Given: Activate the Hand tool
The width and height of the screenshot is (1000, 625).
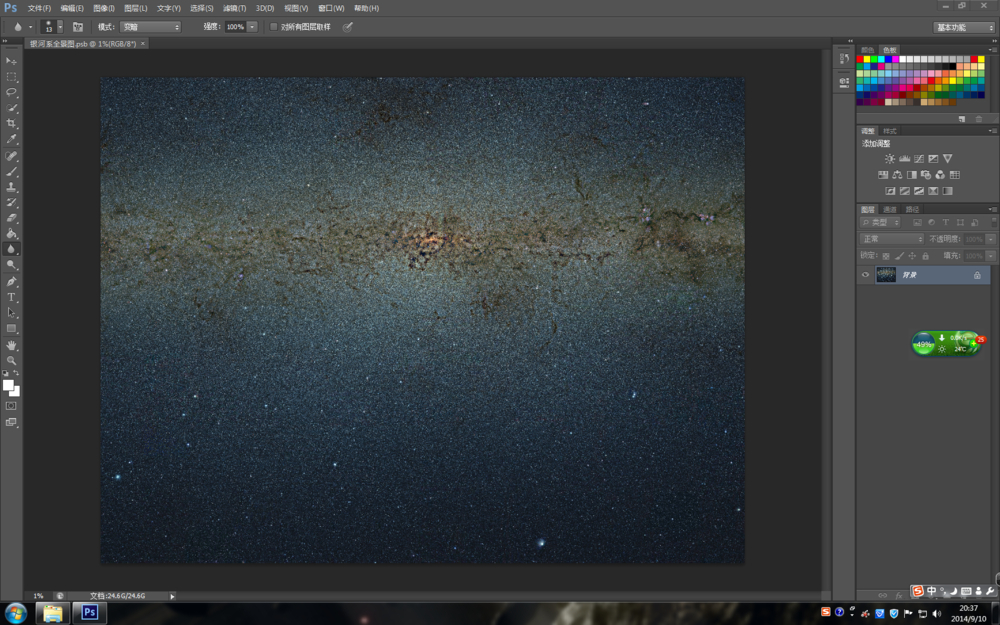Looking at the screenshot, I should tap(12, 345).
